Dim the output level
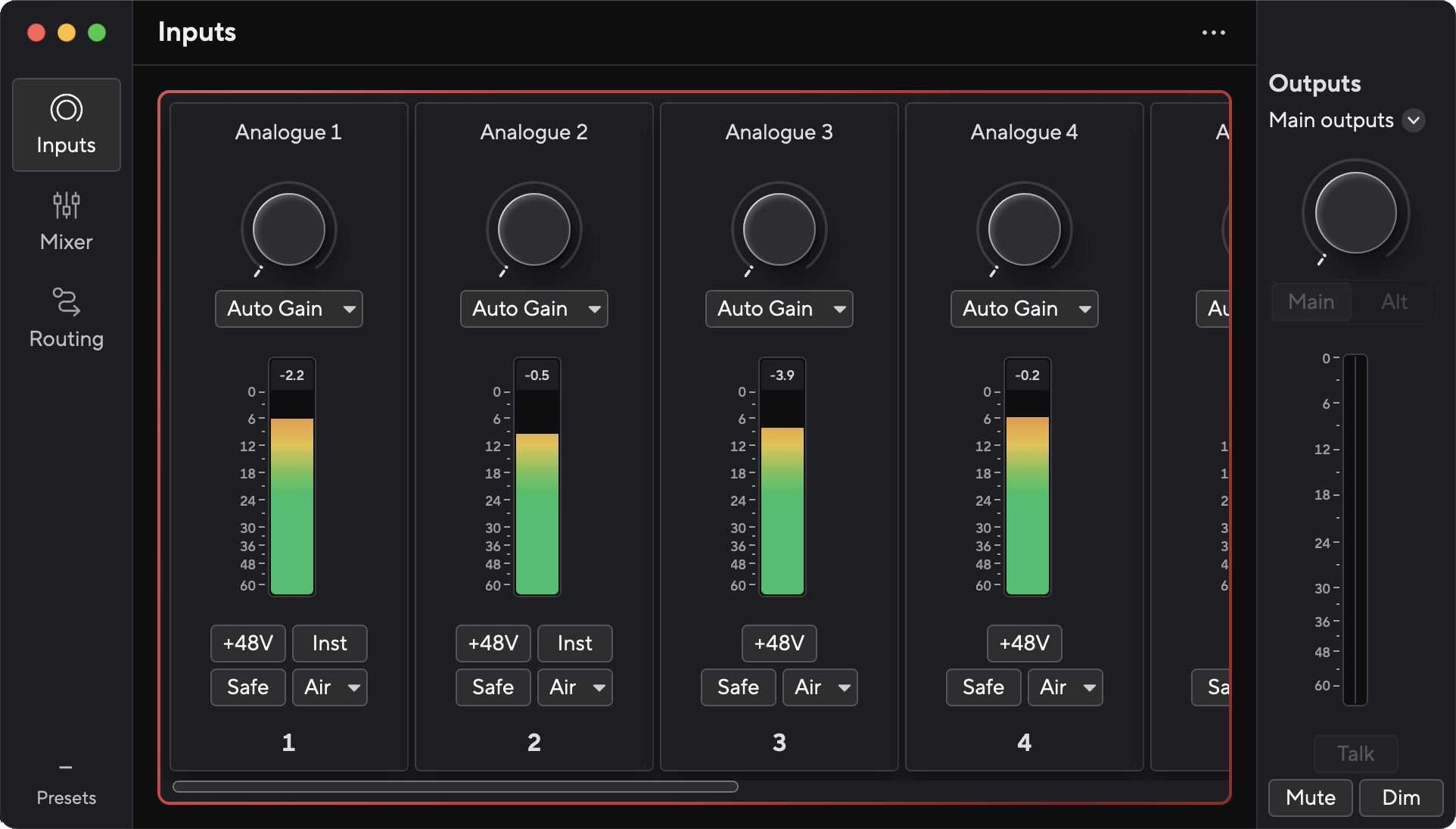Viewport: 1456px width, 829px height. [x=1400, y=797]
